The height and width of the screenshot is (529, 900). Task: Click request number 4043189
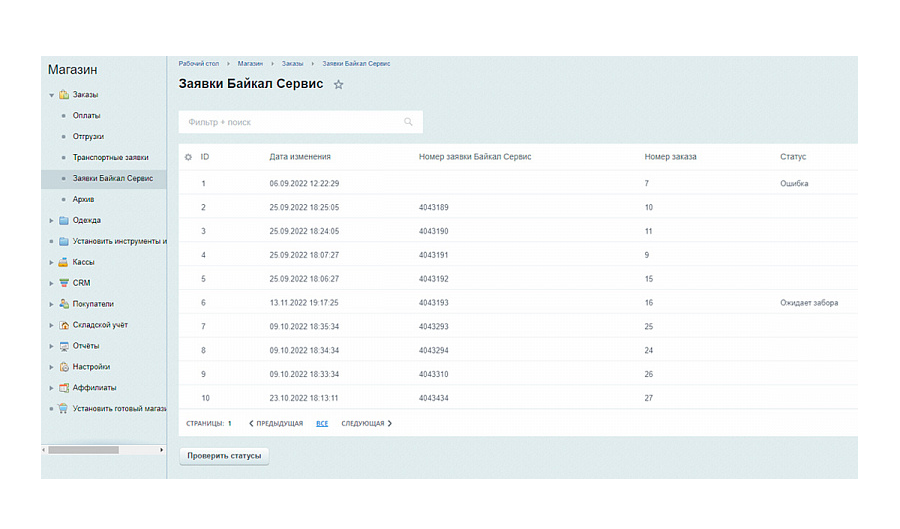pyautogui.click(x=433, y=208)
